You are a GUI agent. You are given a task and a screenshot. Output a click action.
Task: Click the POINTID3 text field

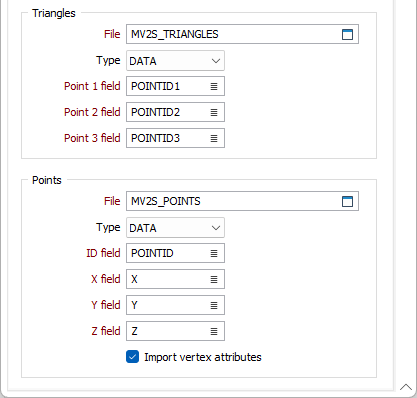pos(167,138)
